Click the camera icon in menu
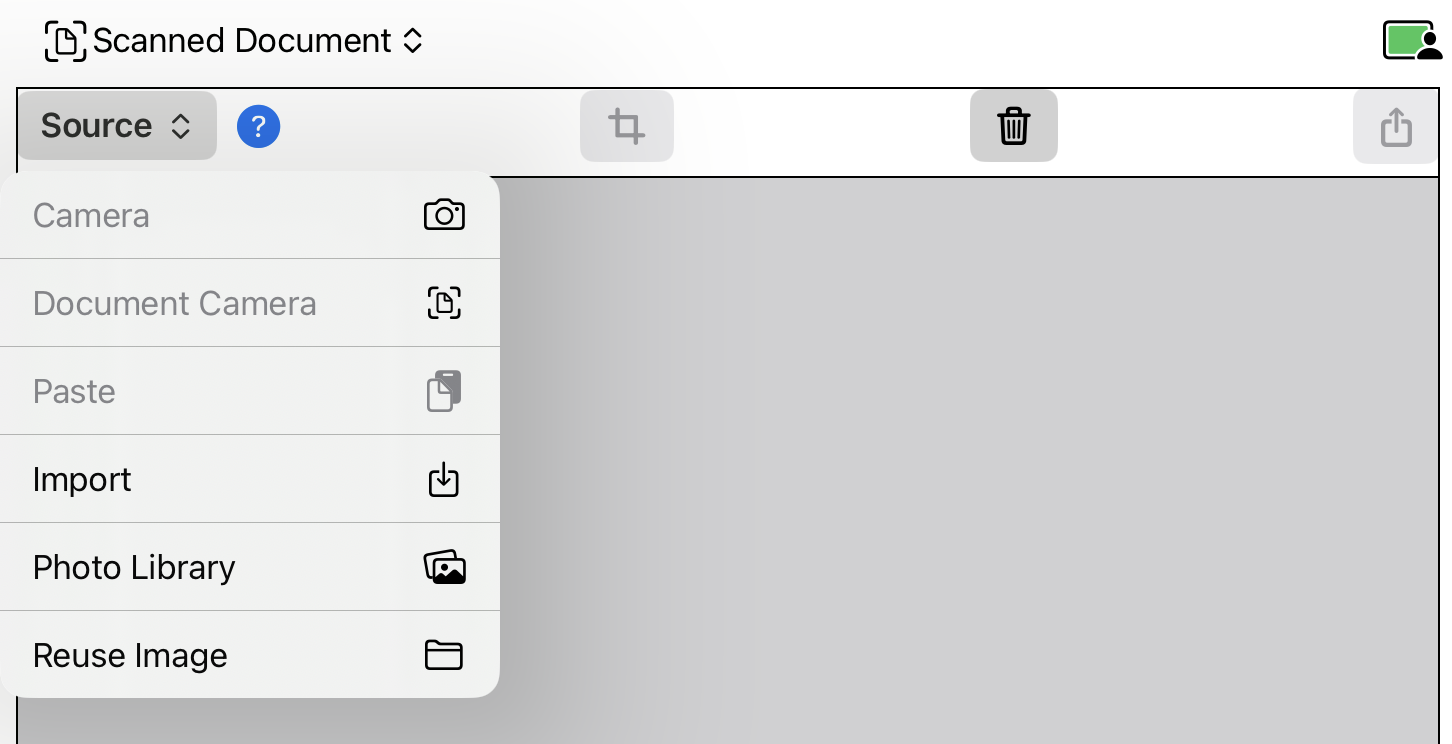1452x744 pixels. [444, 215]
